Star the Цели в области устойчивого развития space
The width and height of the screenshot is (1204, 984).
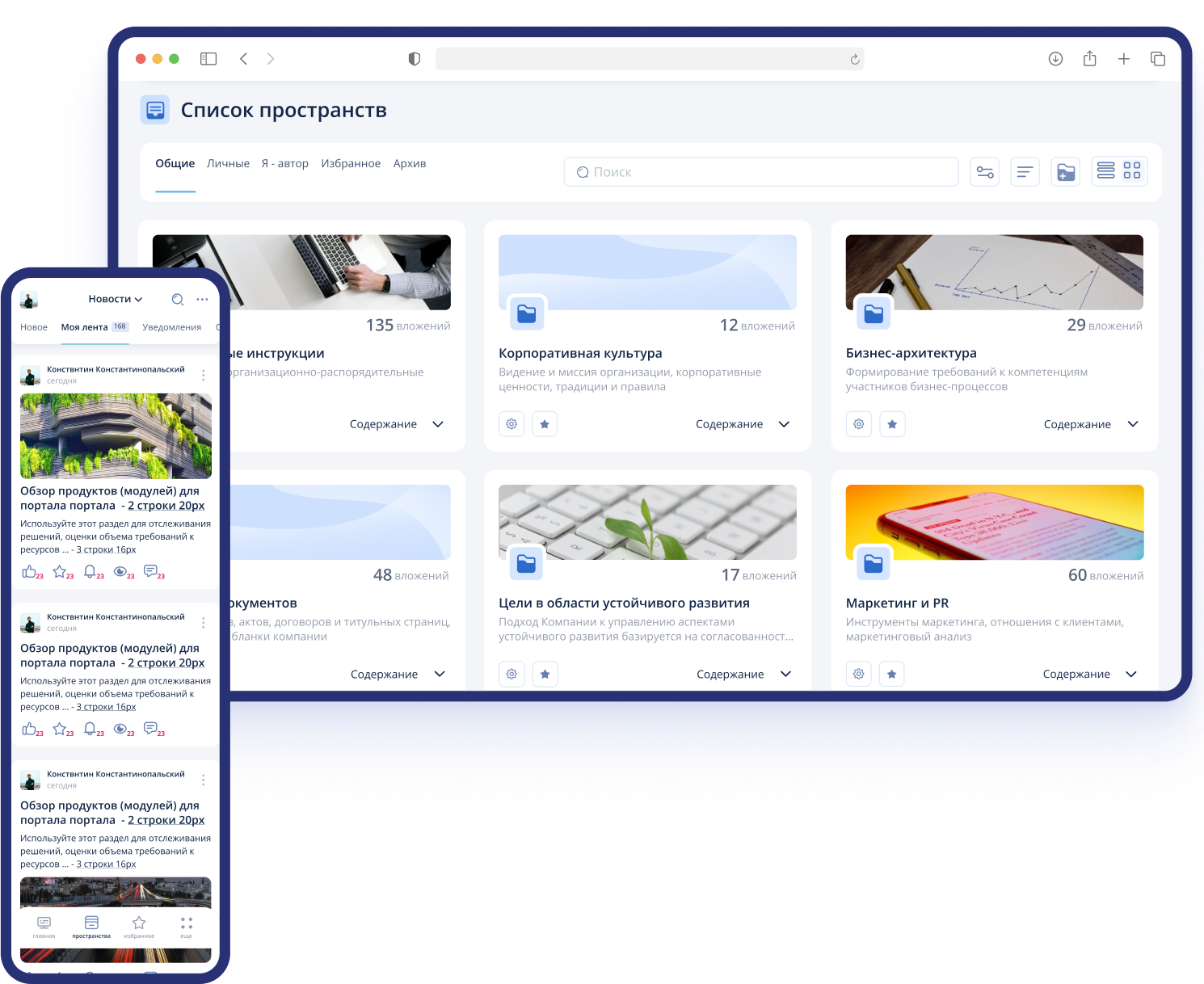(x=545, y=673)
